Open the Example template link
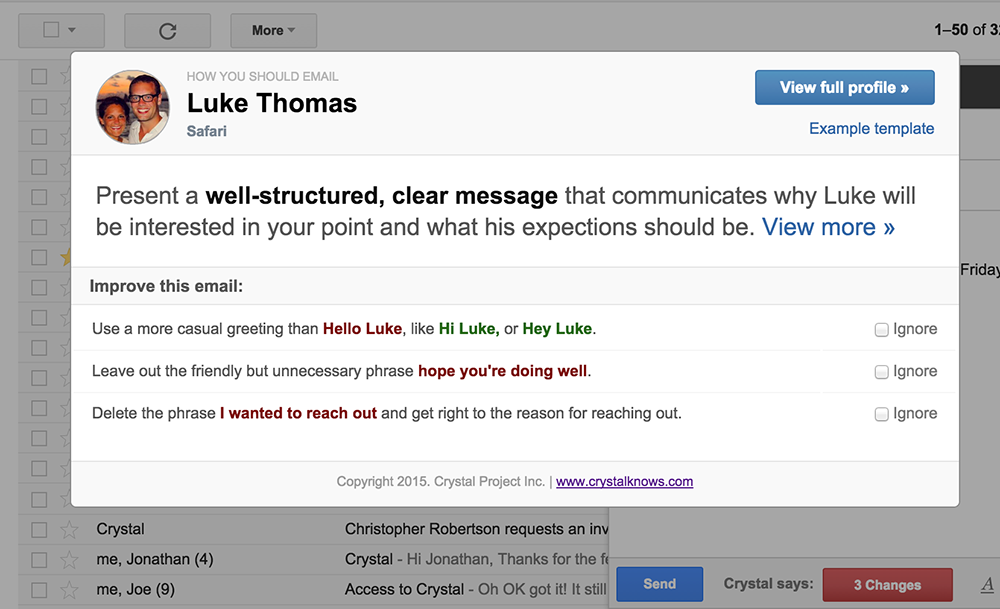This screenshot has width=1000, height=609. pyautogui.click(x=871, y=128)
